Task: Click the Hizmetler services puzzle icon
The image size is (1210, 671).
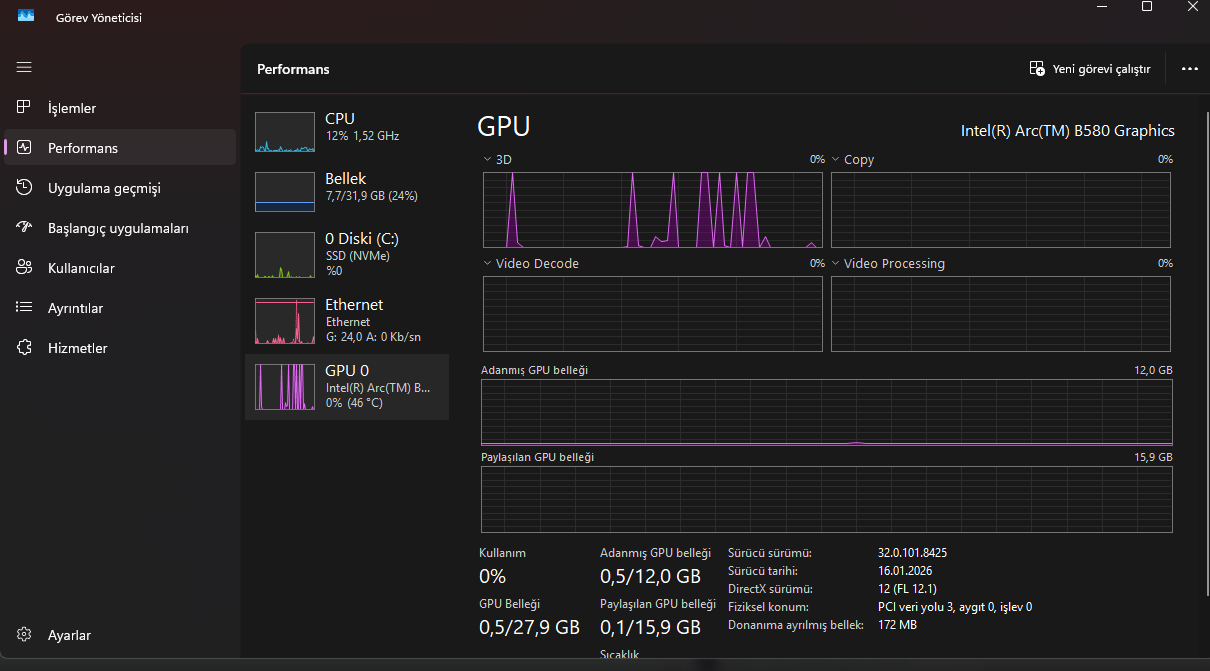Action: 25,347
